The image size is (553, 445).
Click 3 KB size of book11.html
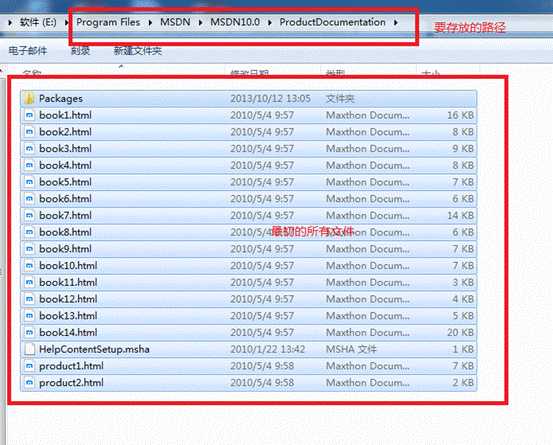click(x=463, y=282)
